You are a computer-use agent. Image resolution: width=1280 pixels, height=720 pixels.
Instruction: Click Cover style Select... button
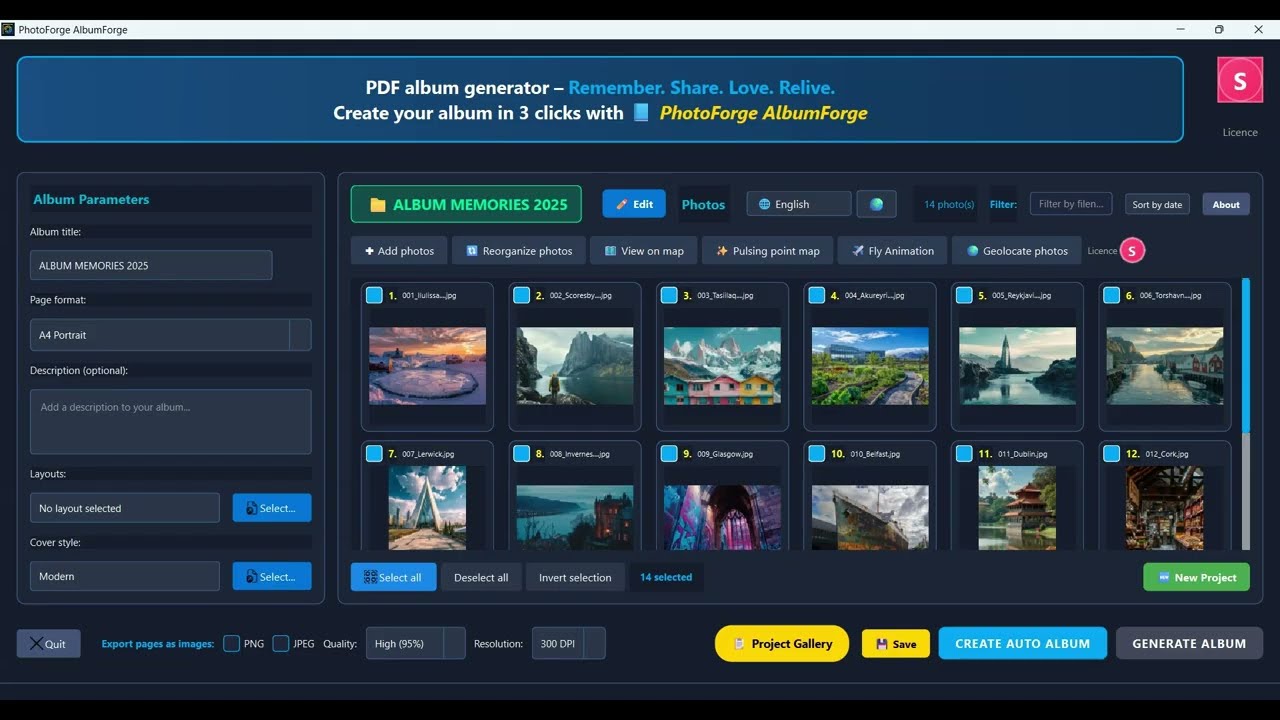(272, 576)
